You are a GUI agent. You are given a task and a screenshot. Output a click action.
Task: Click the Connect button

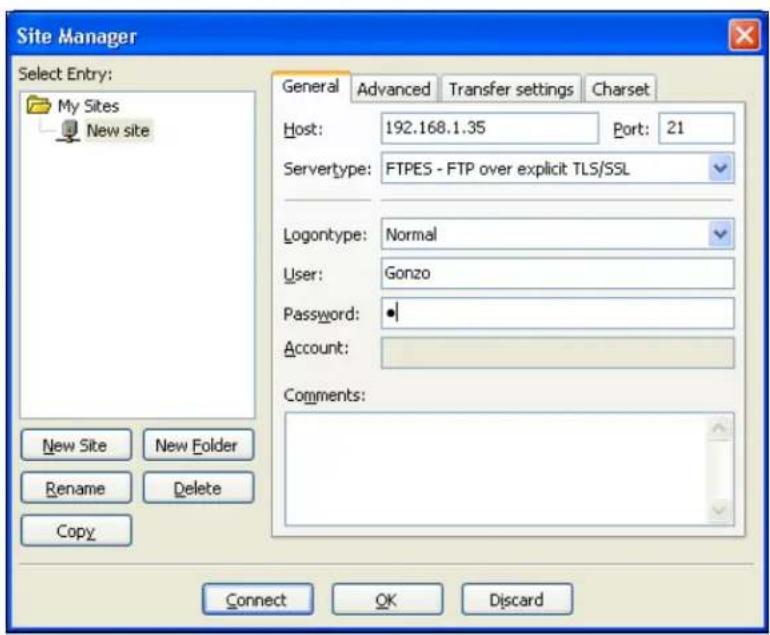[258, 599]
